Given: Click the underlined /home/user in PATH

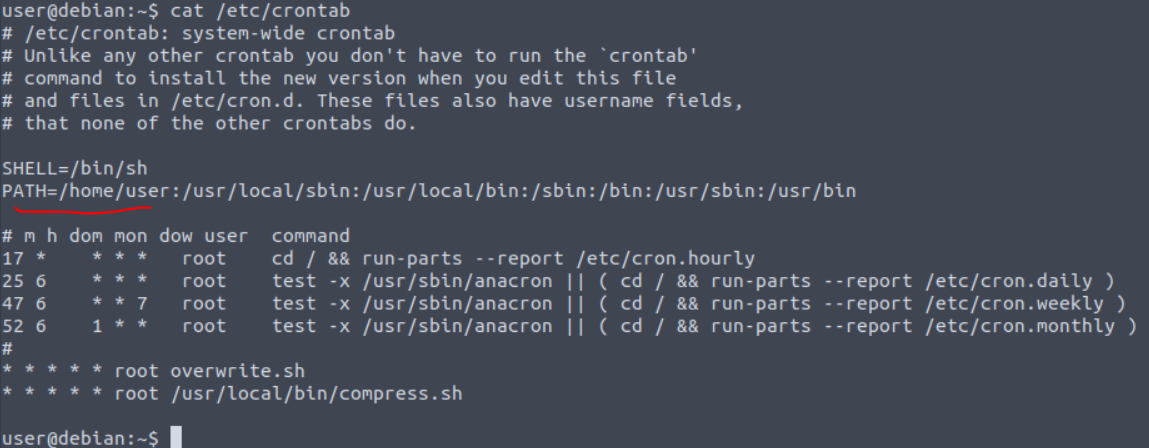Looking at the screenshot, I should point(114,191).
